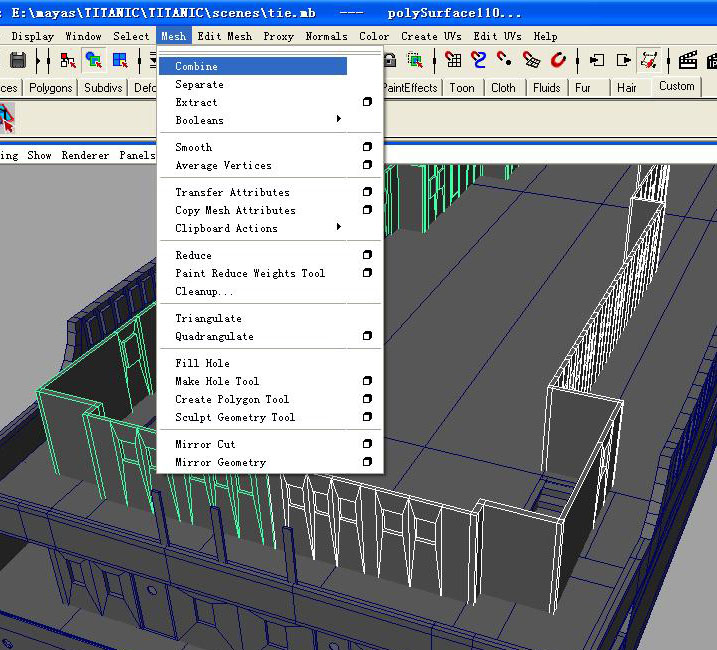Viewport: 717px width, 650px height.
Task: Open Mirror Cut options box
Action: 367,444
